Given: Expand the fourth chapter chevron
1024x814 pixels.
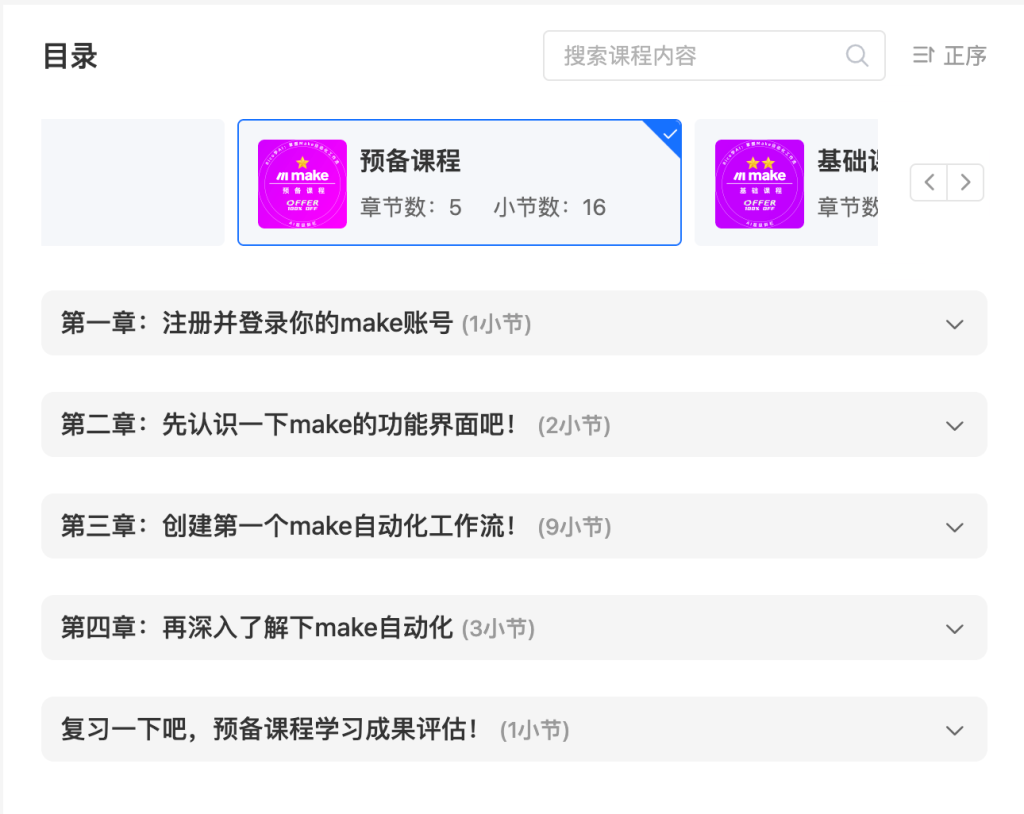Looking at the screenshot, I should coord(955,629).
